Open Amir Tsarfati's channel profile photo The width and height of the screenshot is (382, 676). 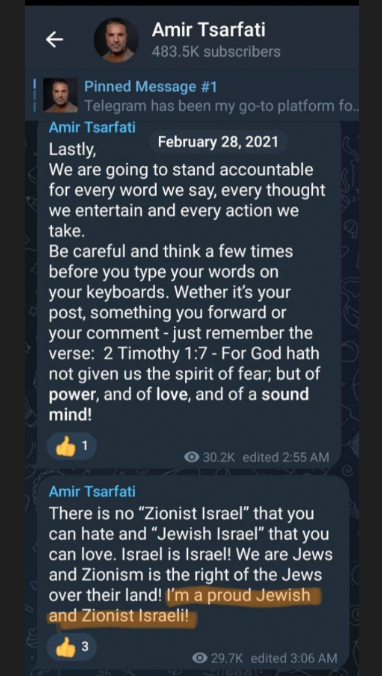point(116,40)
